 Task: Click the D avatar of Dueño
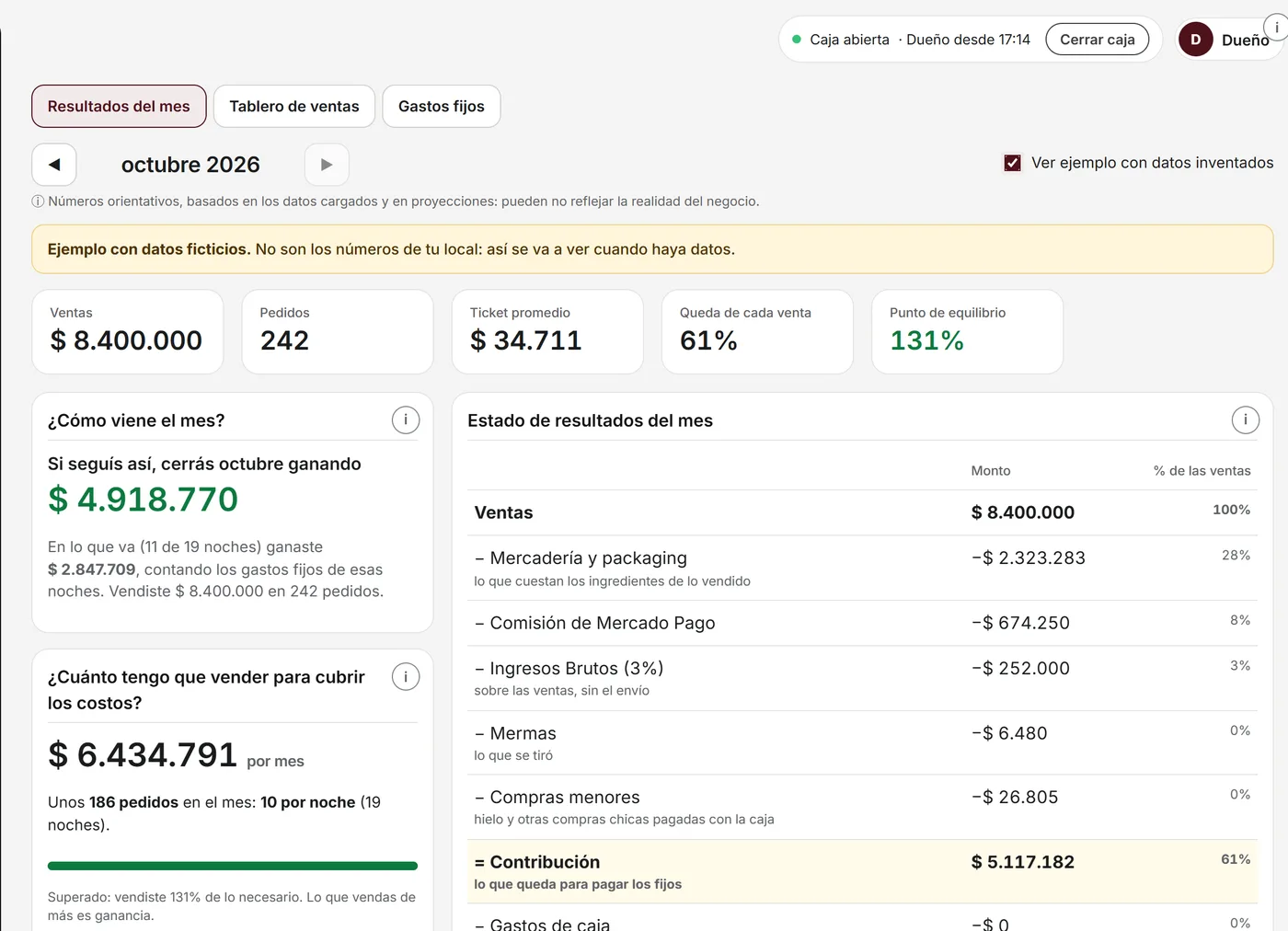point(1196,40)
